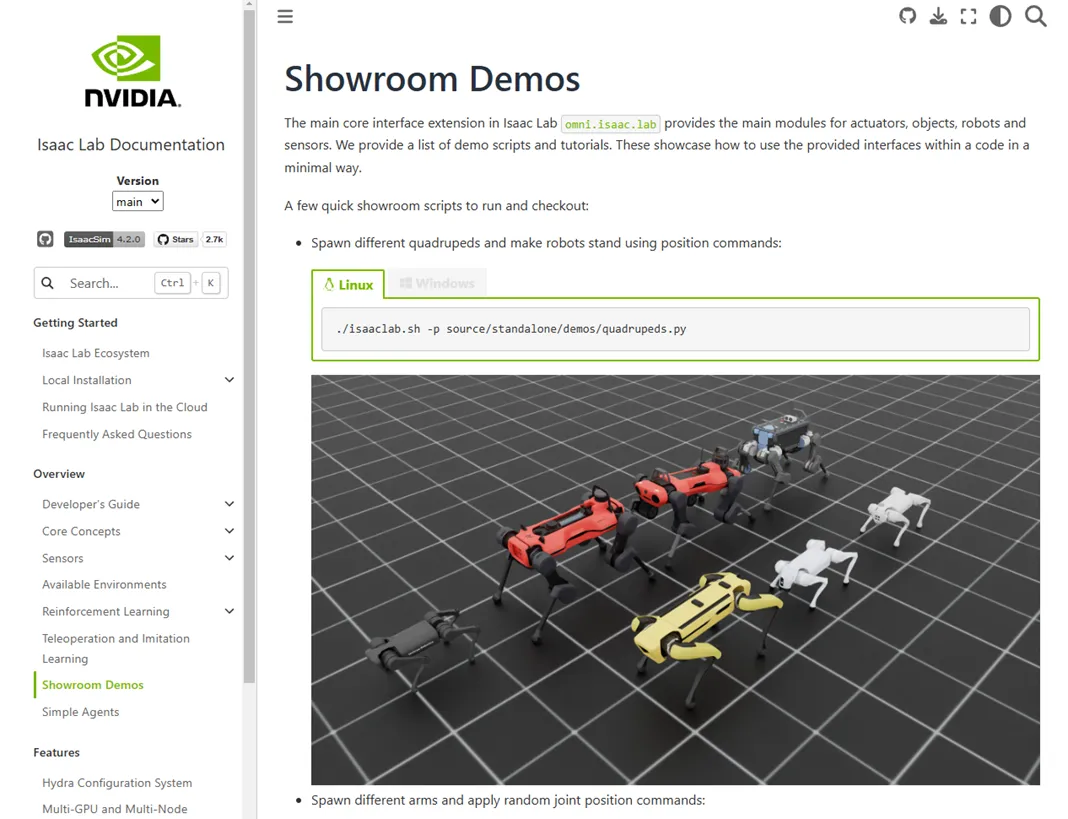The image size is (1068, 819).
Task: Toggle light/dark theme icon
Action: click(1000, 16)
